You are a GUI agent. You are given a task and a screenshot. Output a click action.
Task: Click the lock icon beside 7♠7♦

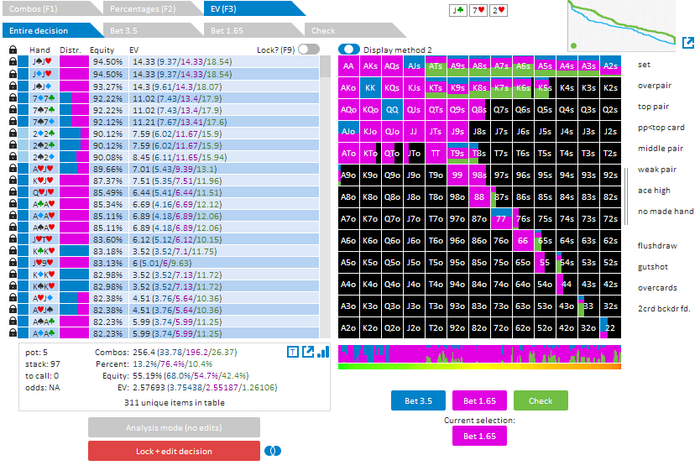pyautogui.click(x=13, y=121)
